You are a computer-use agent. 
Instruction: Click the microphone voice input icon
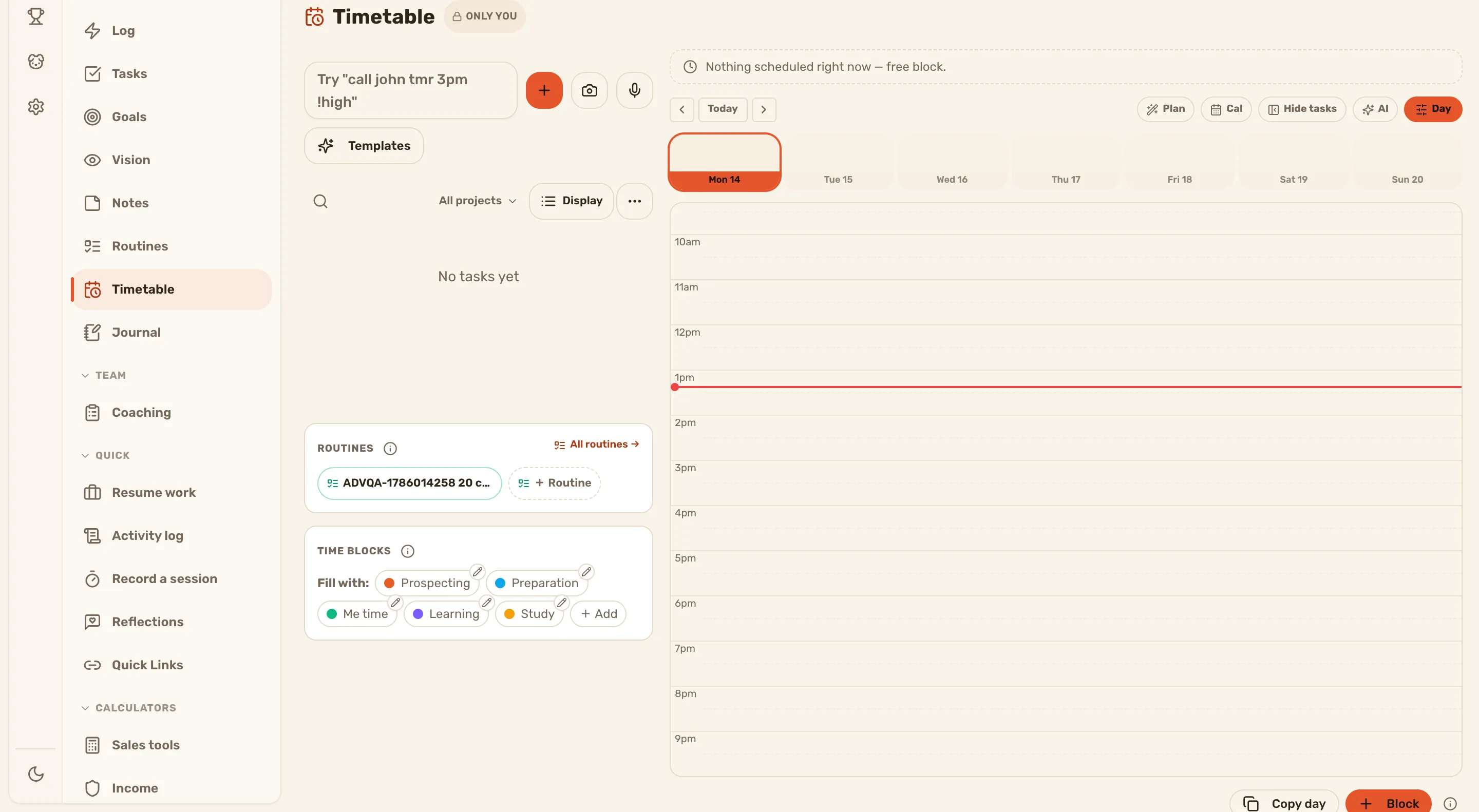634,90
